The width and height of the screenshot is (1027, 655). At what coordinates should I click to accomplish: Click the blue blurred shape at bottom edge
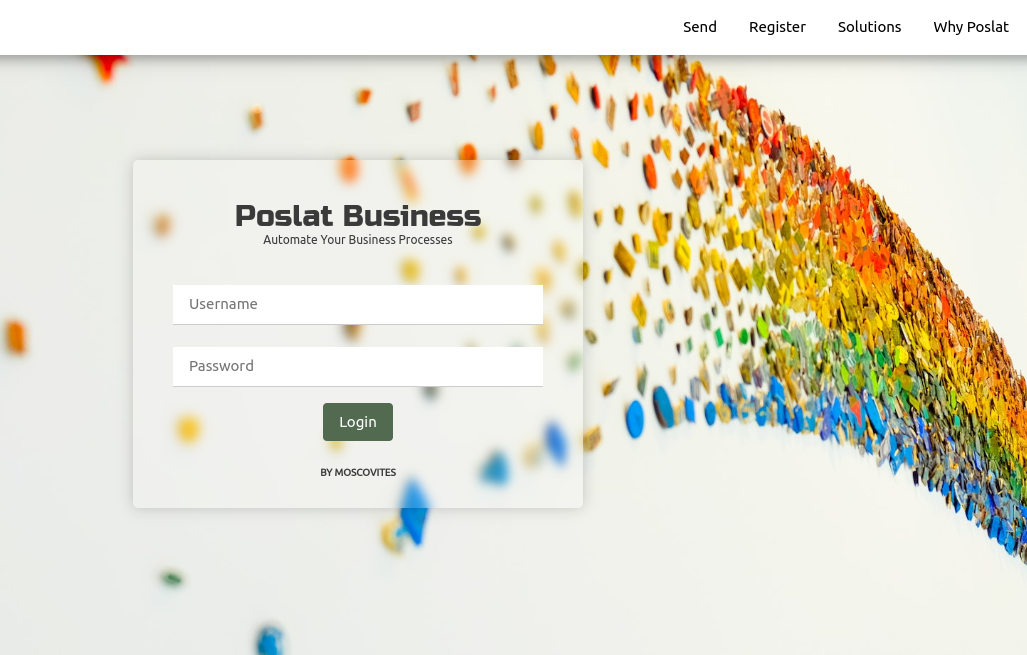click(269, 641)
